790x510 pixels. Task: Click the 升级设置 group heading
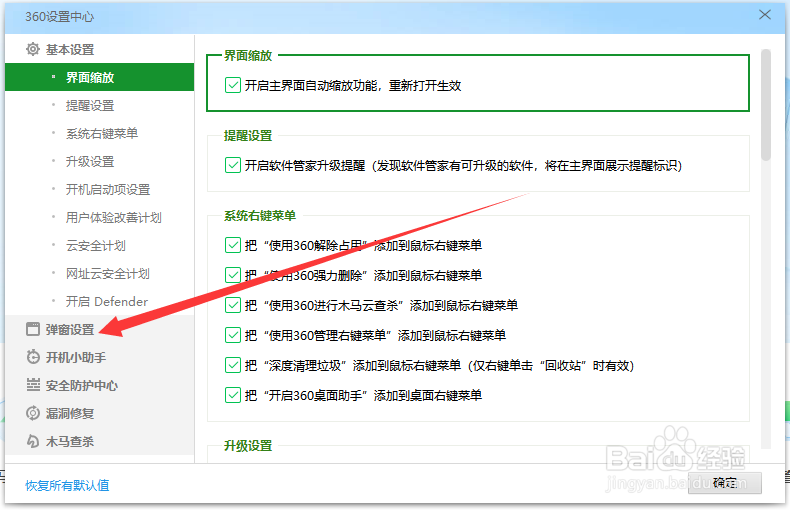[x=248, y=445]
